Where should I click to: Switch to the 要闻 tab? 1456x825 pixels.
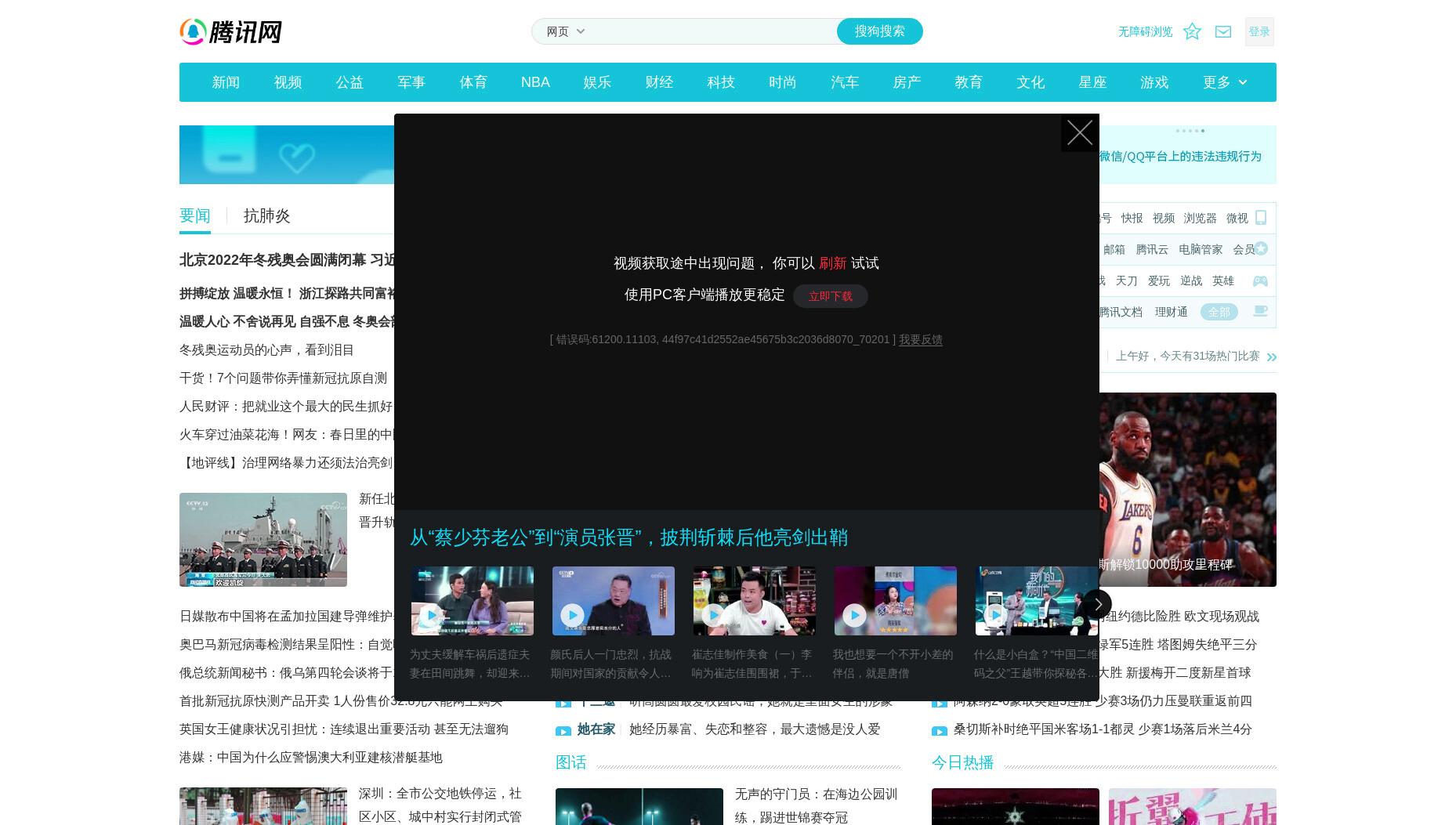point(195,215)
